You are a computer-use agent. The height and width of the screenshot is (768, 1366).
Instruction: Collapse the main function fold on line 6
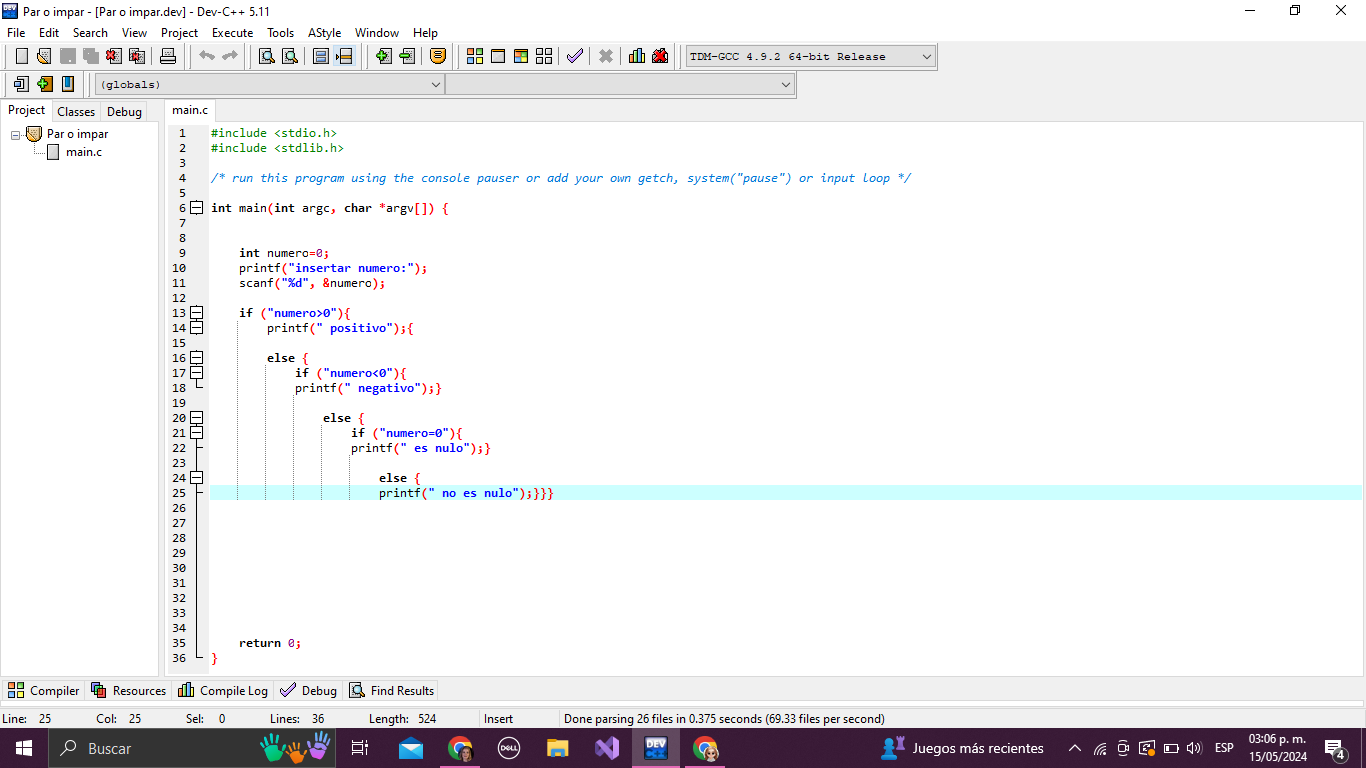[x=197, y=208]
